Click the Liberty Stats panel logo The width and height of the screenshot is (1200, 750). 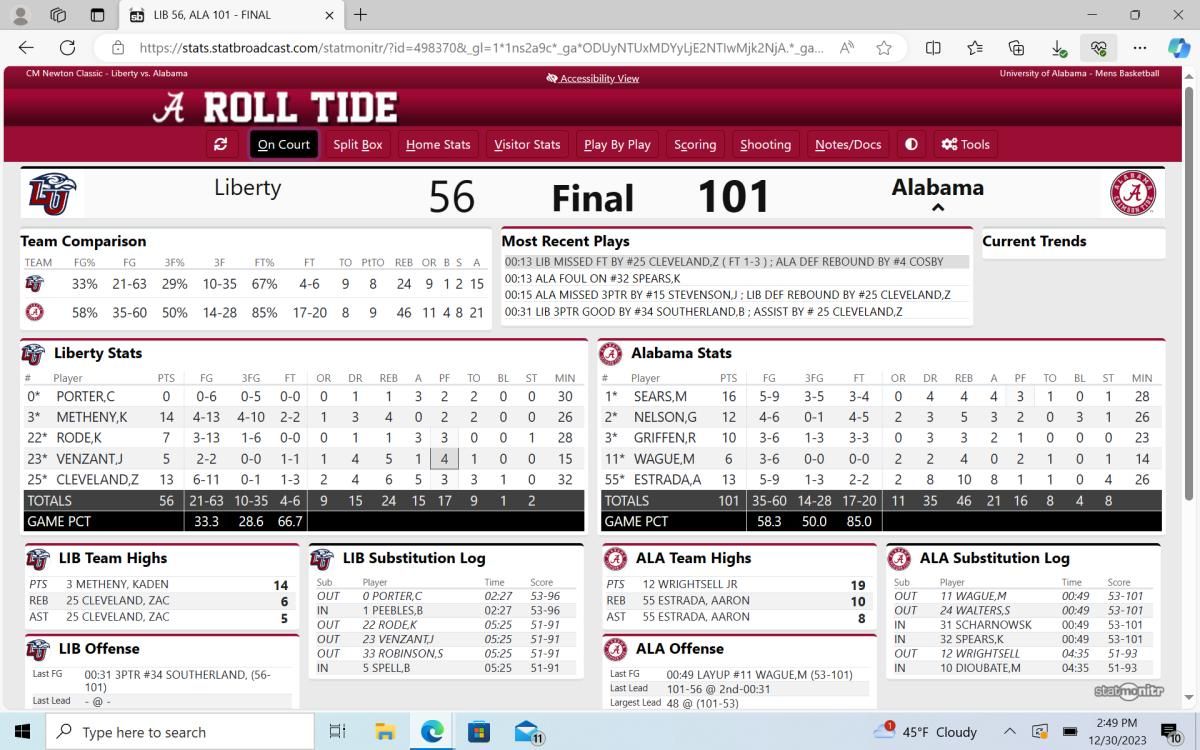34,354
